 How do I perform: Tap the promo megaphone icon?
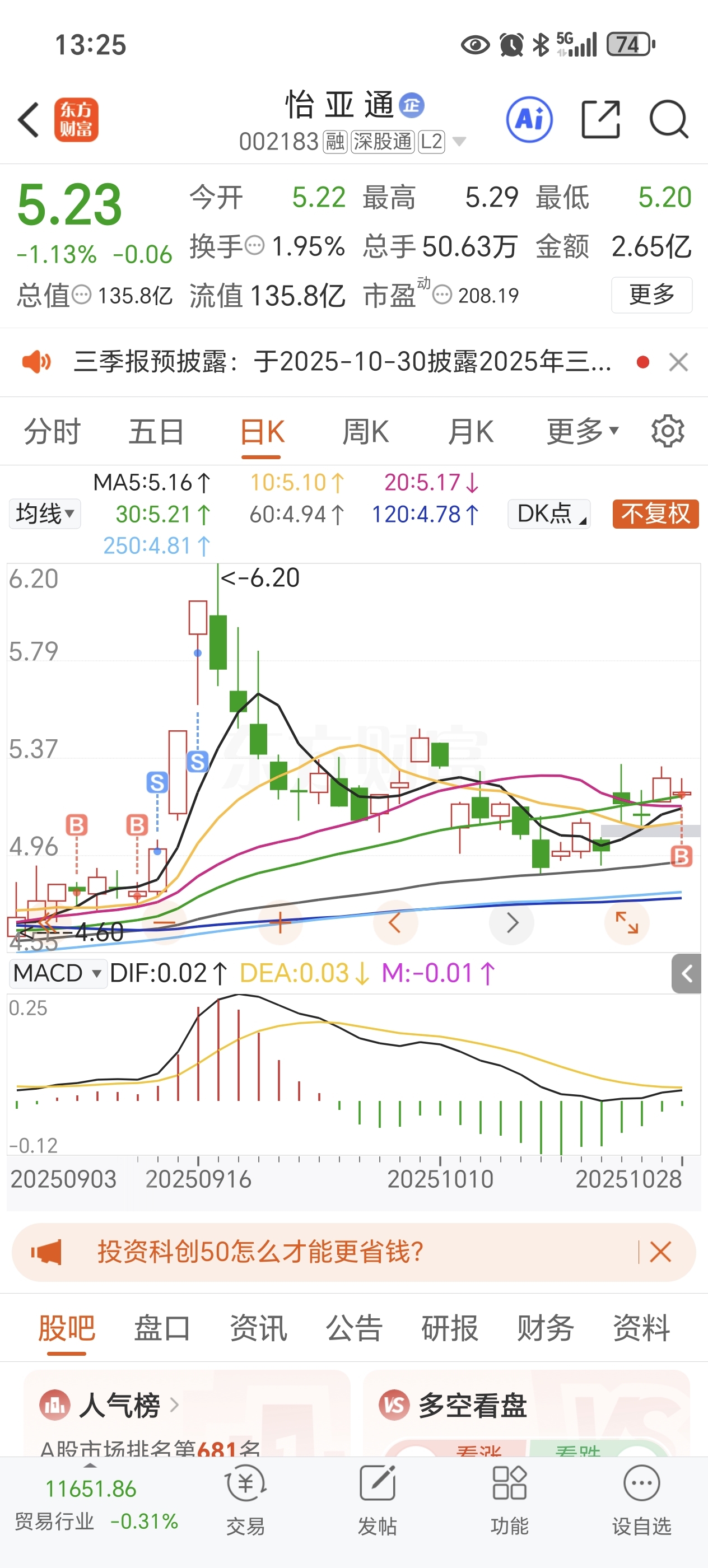47,1252
